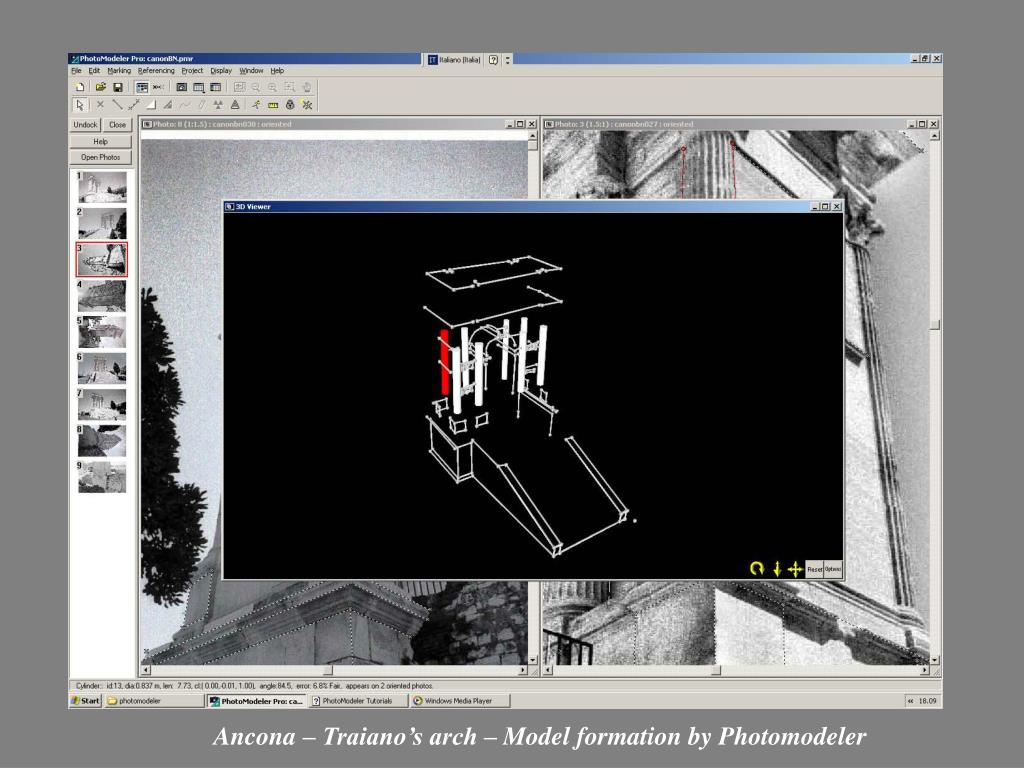Switch to photomodeler folder taskbar item
Viewport: 1024px width, 768px height.
(154, 701)
